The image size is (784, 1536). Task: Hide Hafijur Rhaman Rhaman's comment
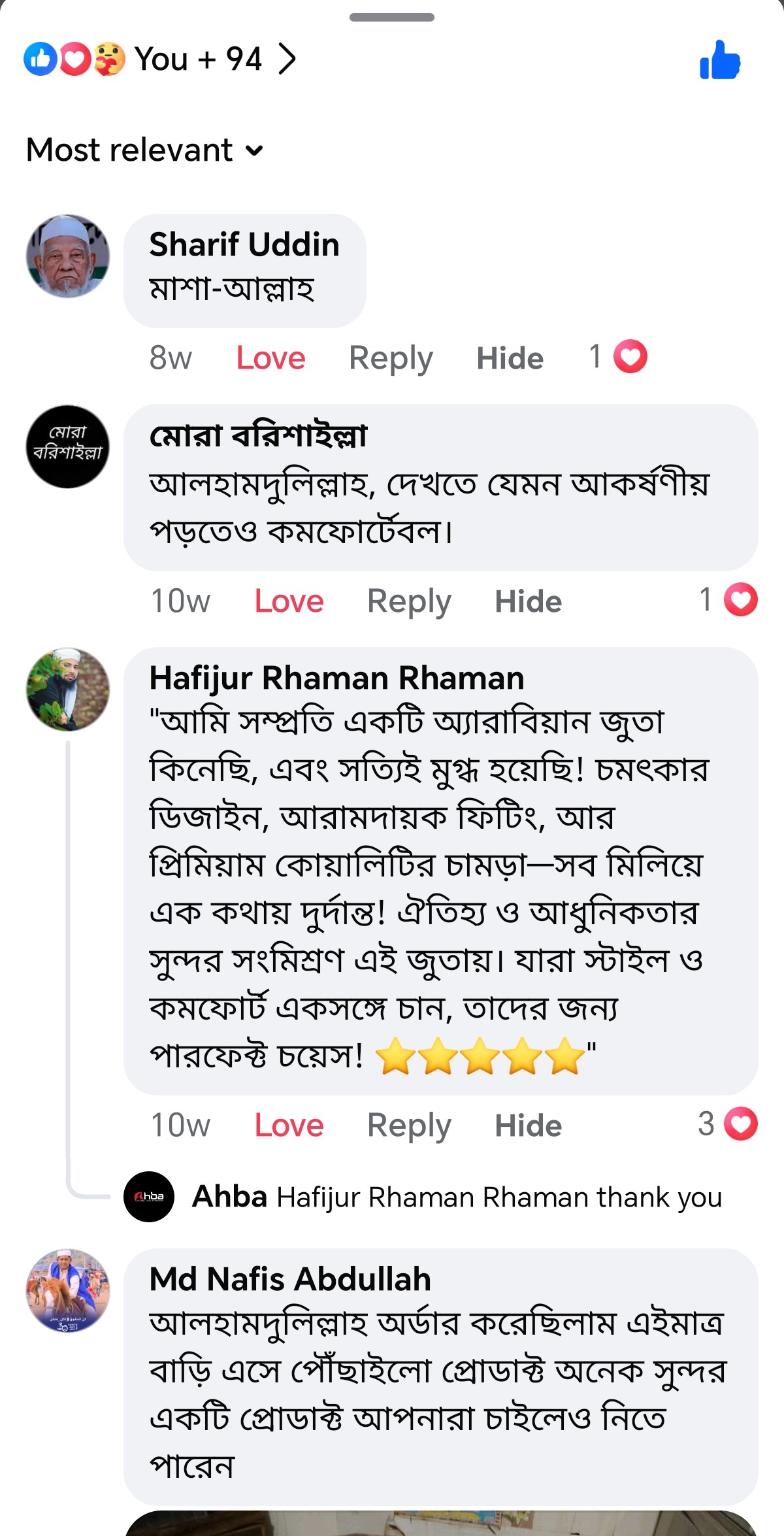click(x=529, y=1124)
